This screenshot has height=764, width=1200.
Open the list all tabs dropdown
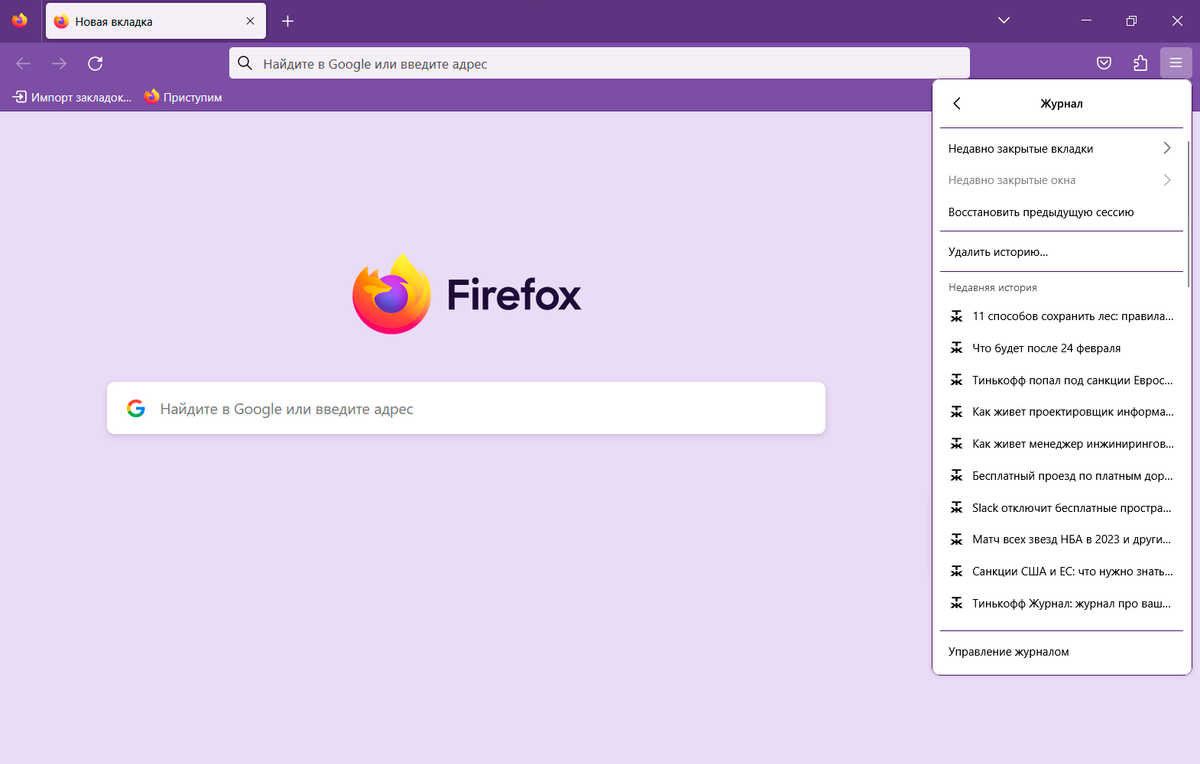coord(1004,21)
